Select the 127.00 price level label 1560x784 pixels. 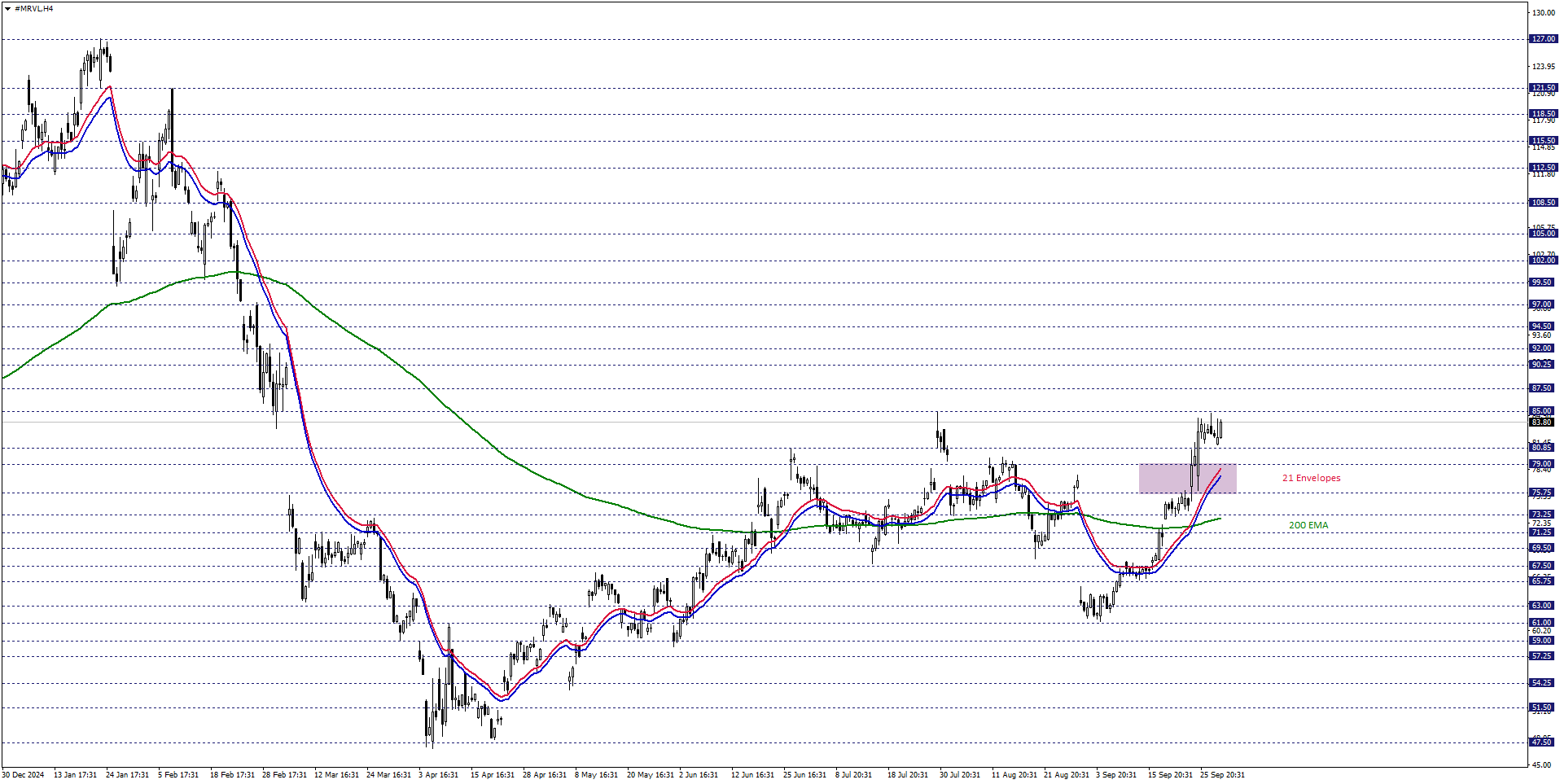[x=1544, y=39]
